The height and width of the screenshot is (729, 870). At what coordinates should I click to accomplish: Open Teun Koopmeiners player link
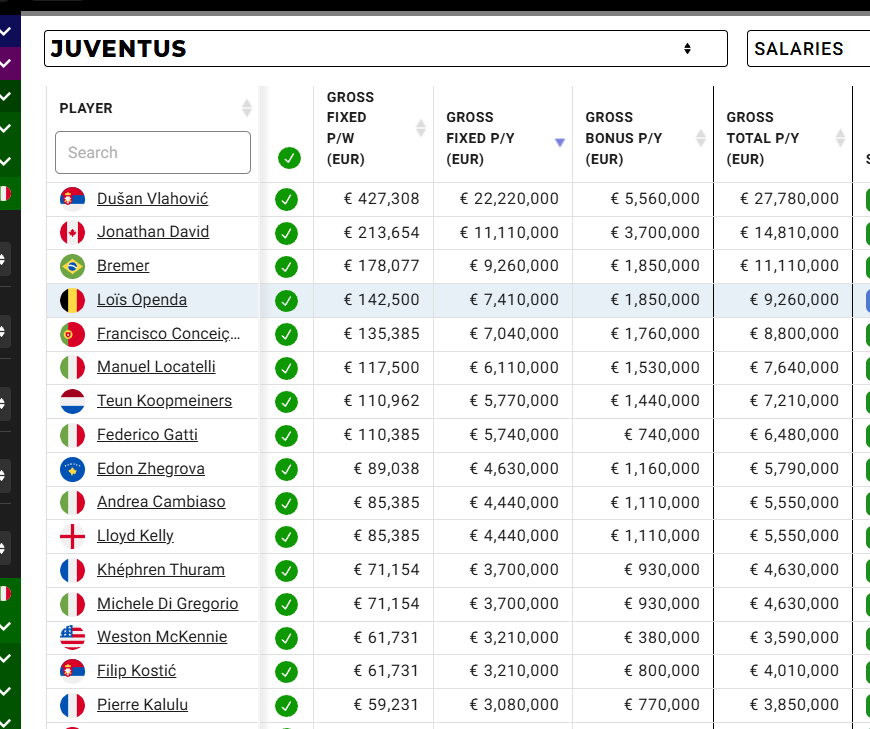[x=165, y=401]
